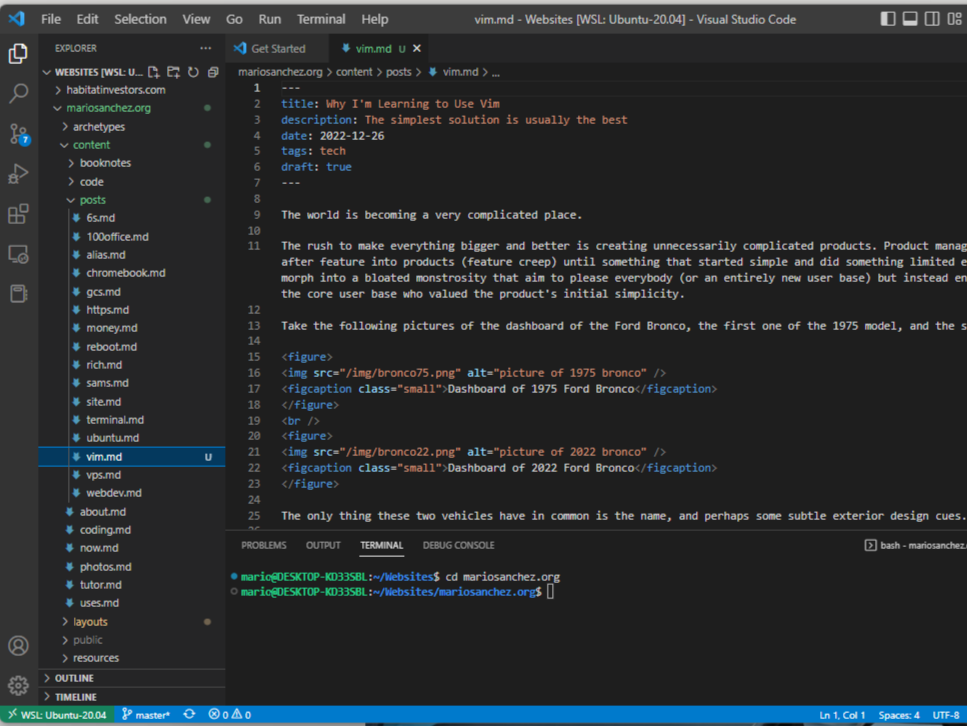Viewport: 967px width, 726px height.
Task: Open the Remote Explorer icon
Action: 18,254
